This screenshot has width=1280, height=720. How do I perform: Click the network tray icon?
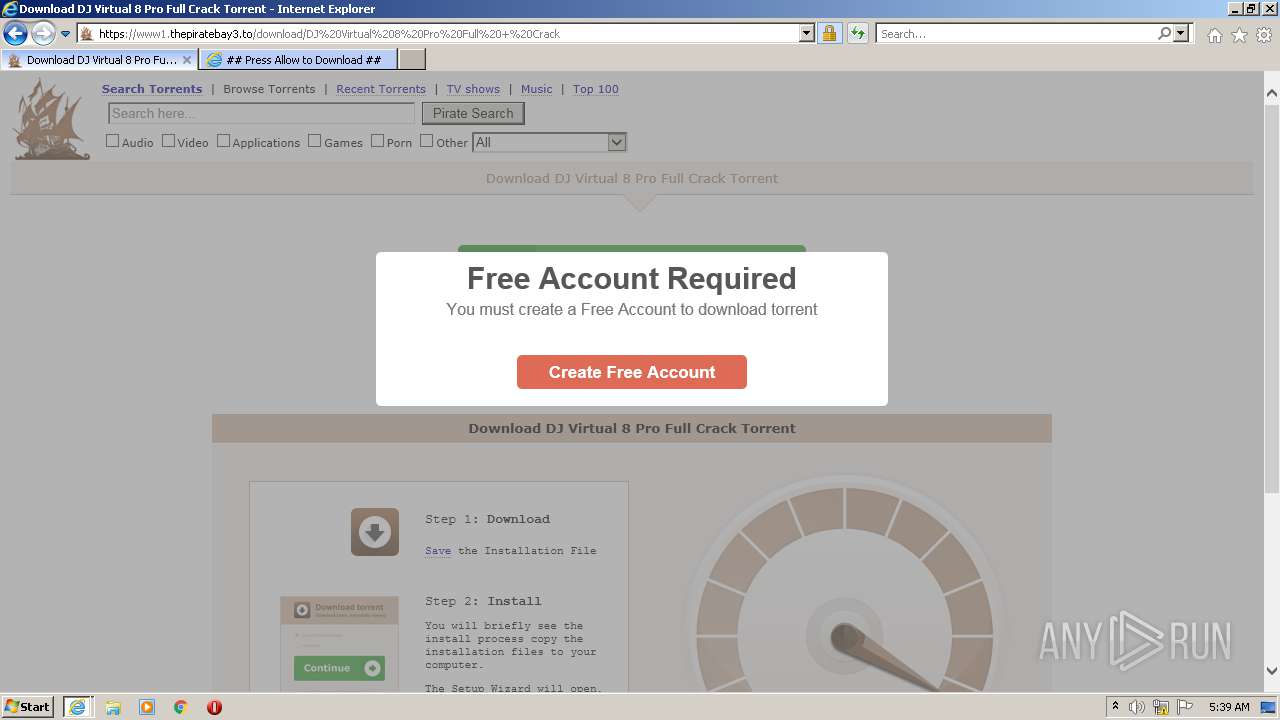point(1161,707)
